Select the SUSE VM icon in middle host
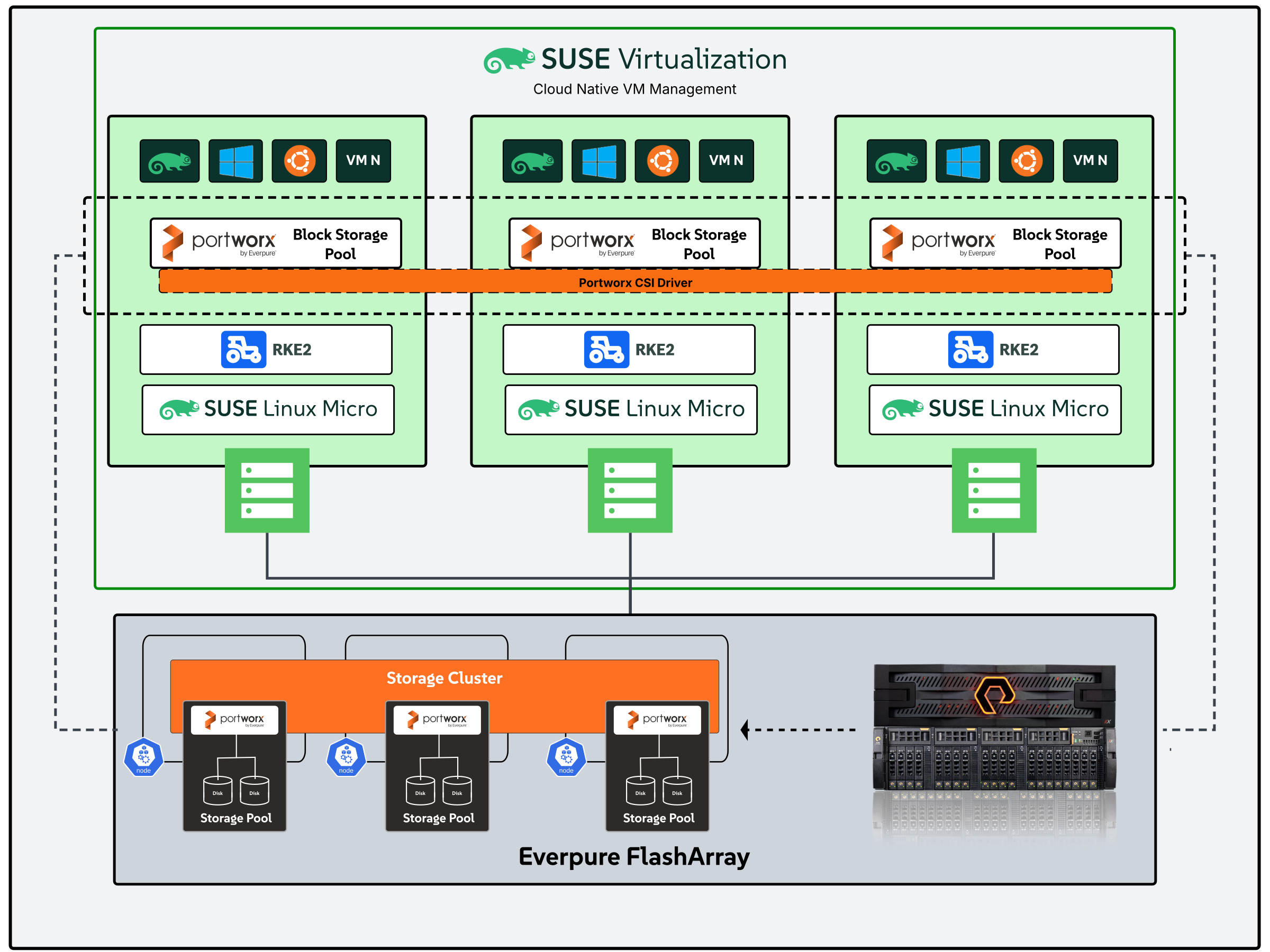Image resolution: width=1270 pixels, height=952 pixels. (x=532, y=161)
